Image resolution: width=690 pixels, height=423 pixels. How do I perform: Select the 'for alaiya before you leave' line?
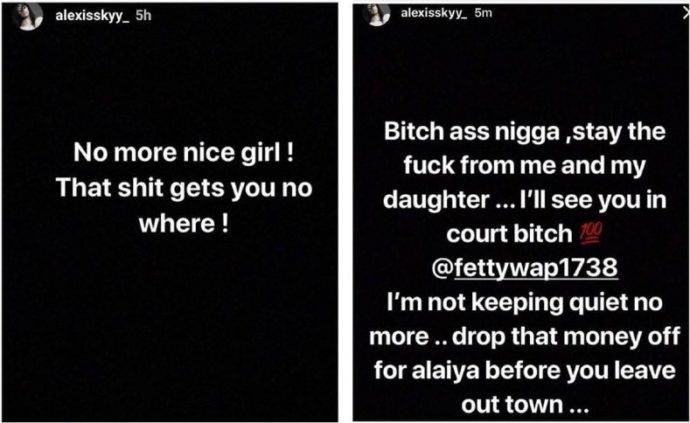pos(525,371)
